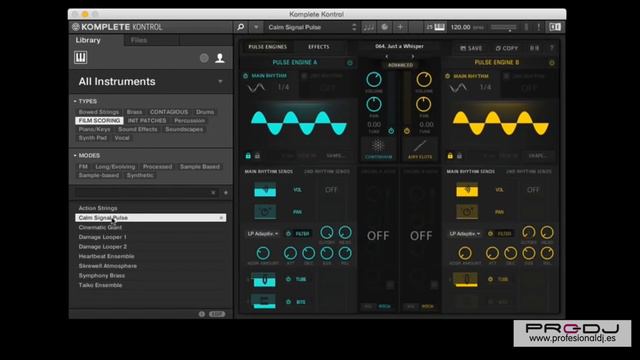
Task: Open the Continuum sound source thumbnail
Action: point(378,148)
